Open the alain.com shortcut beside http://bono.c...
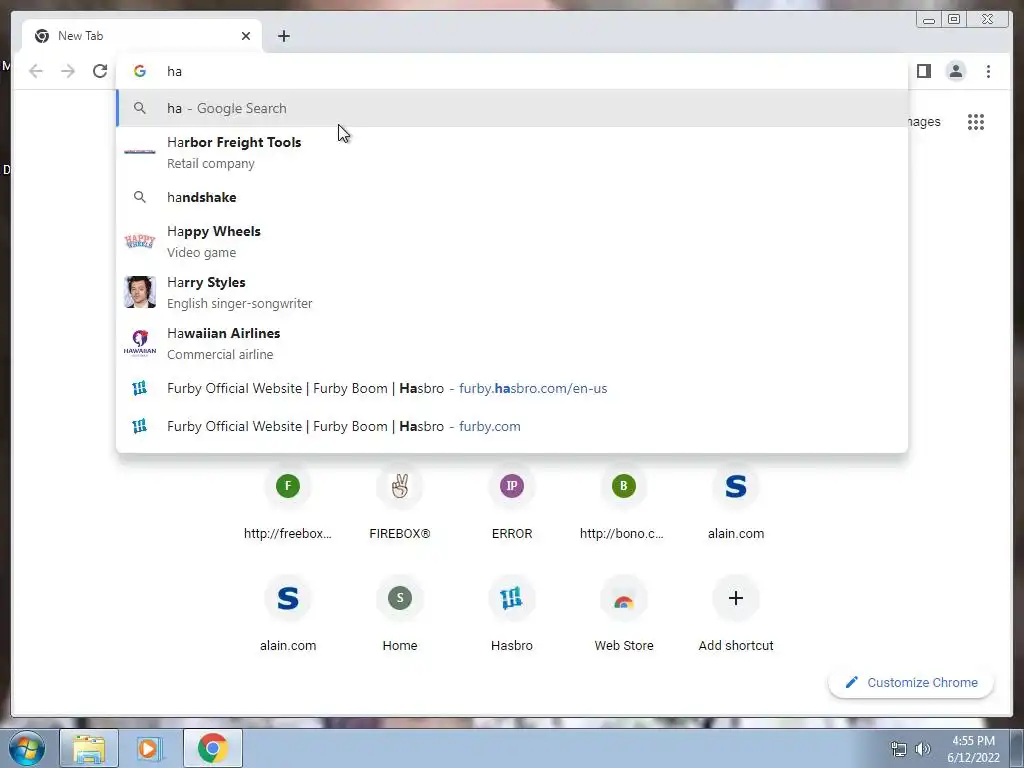 pyautogui.click(x=736, y=503)
